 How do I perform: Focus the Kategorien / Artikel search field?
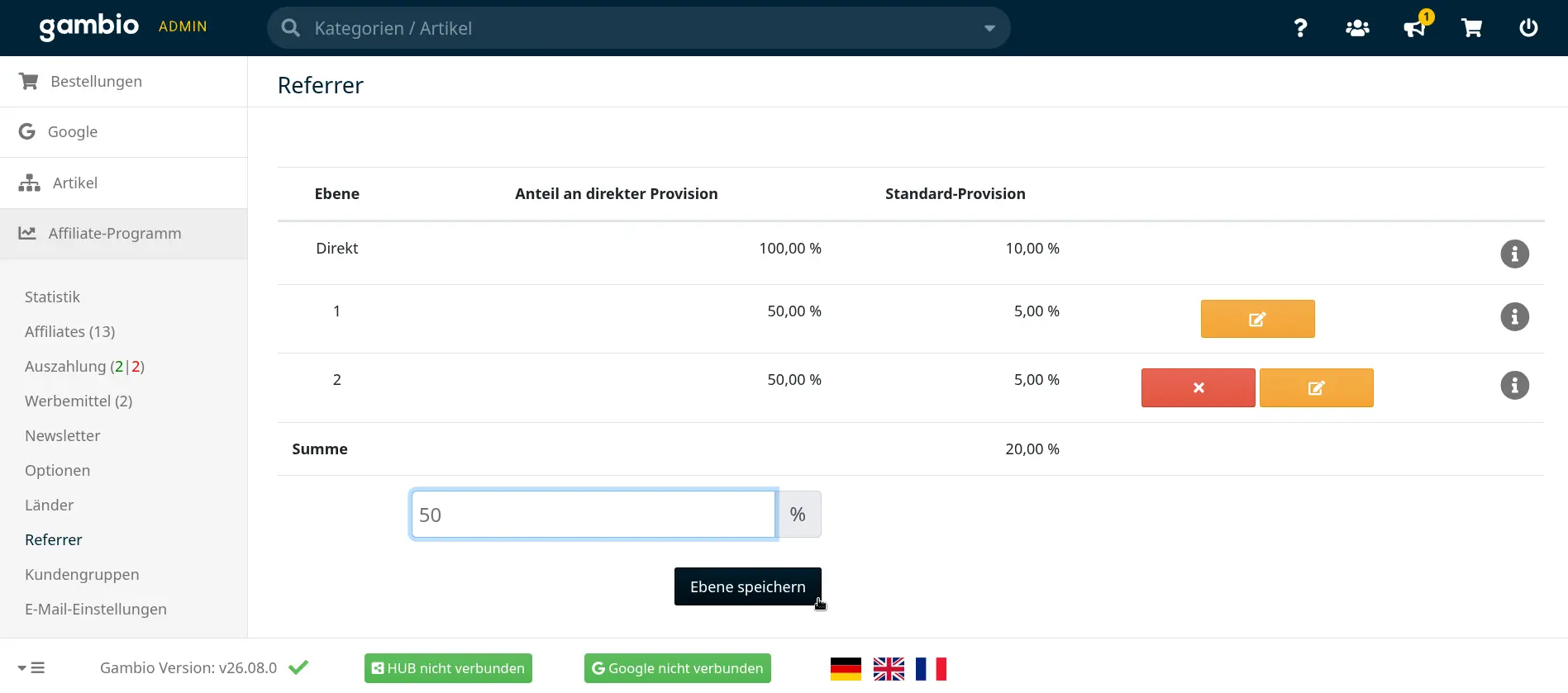point(639,28)
